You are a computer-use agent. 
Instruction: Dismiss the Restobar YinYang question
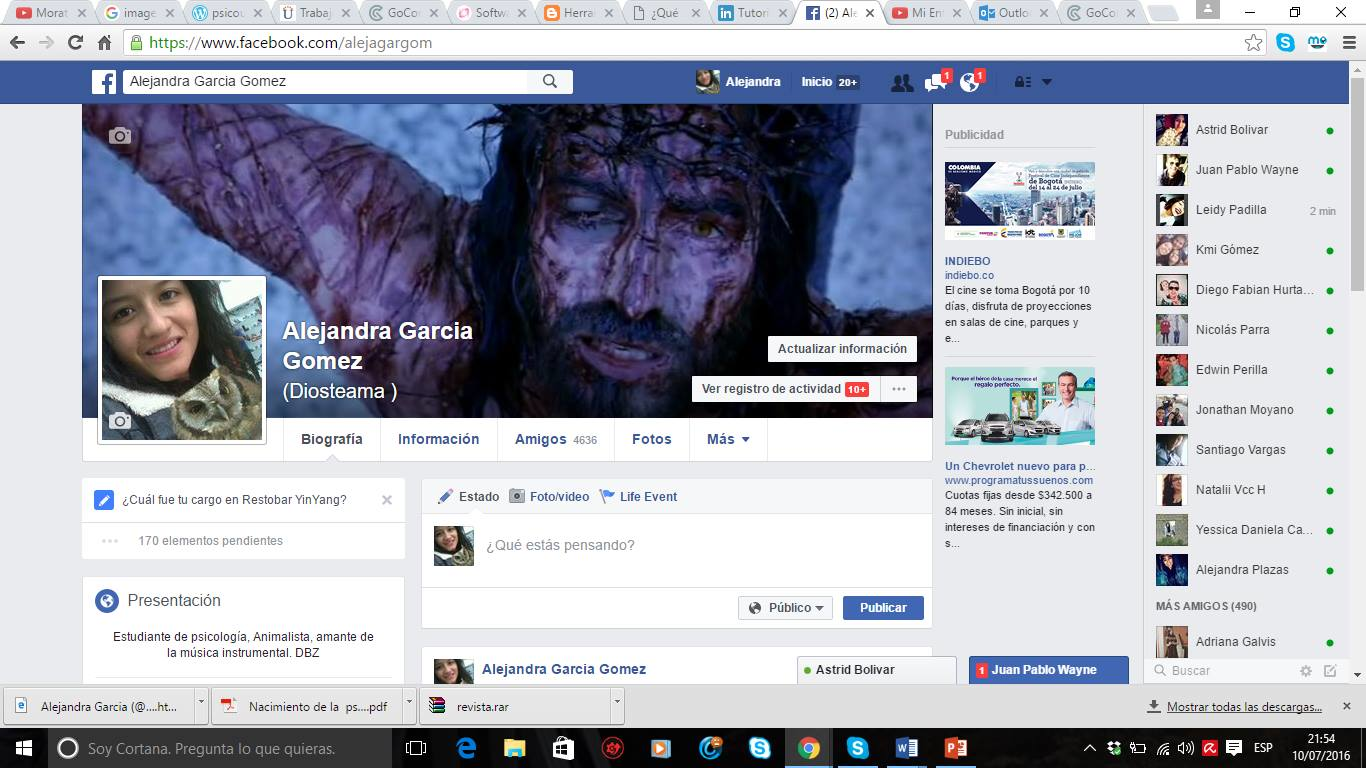tap(387, 500)
